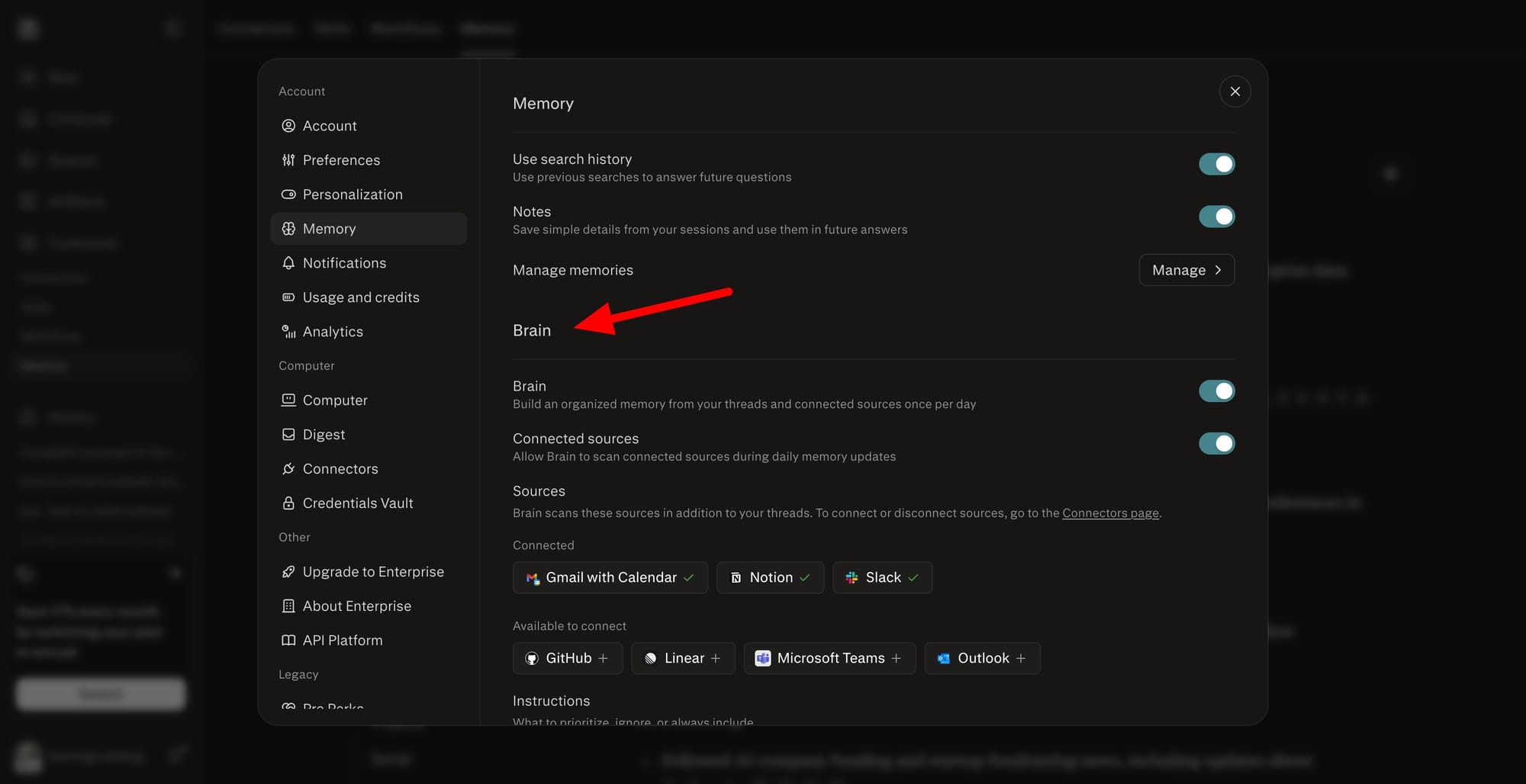Toggle off Use search history
The height and width of the screenshot is (784, 1526).
pos(1216,164)
